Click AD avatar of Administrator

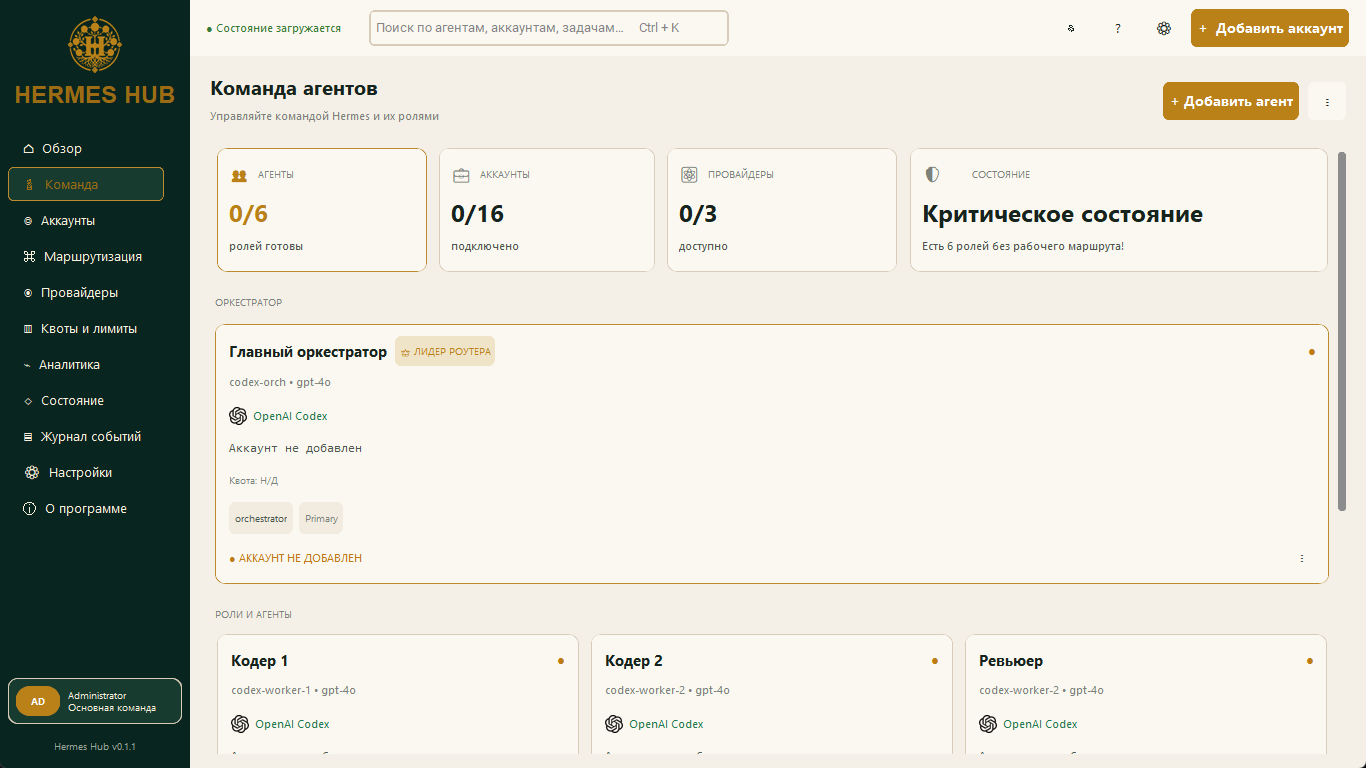point(38,701)
